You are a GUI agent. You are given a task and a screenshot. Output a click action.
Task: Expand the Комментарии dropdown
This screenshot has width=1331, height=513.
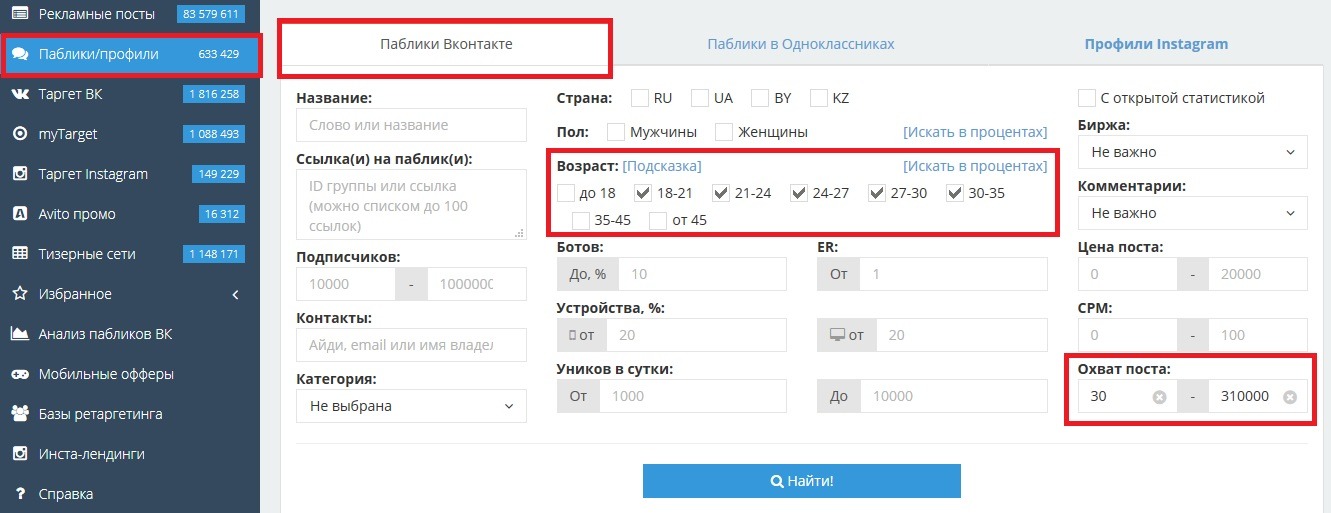coord(1192,213)
